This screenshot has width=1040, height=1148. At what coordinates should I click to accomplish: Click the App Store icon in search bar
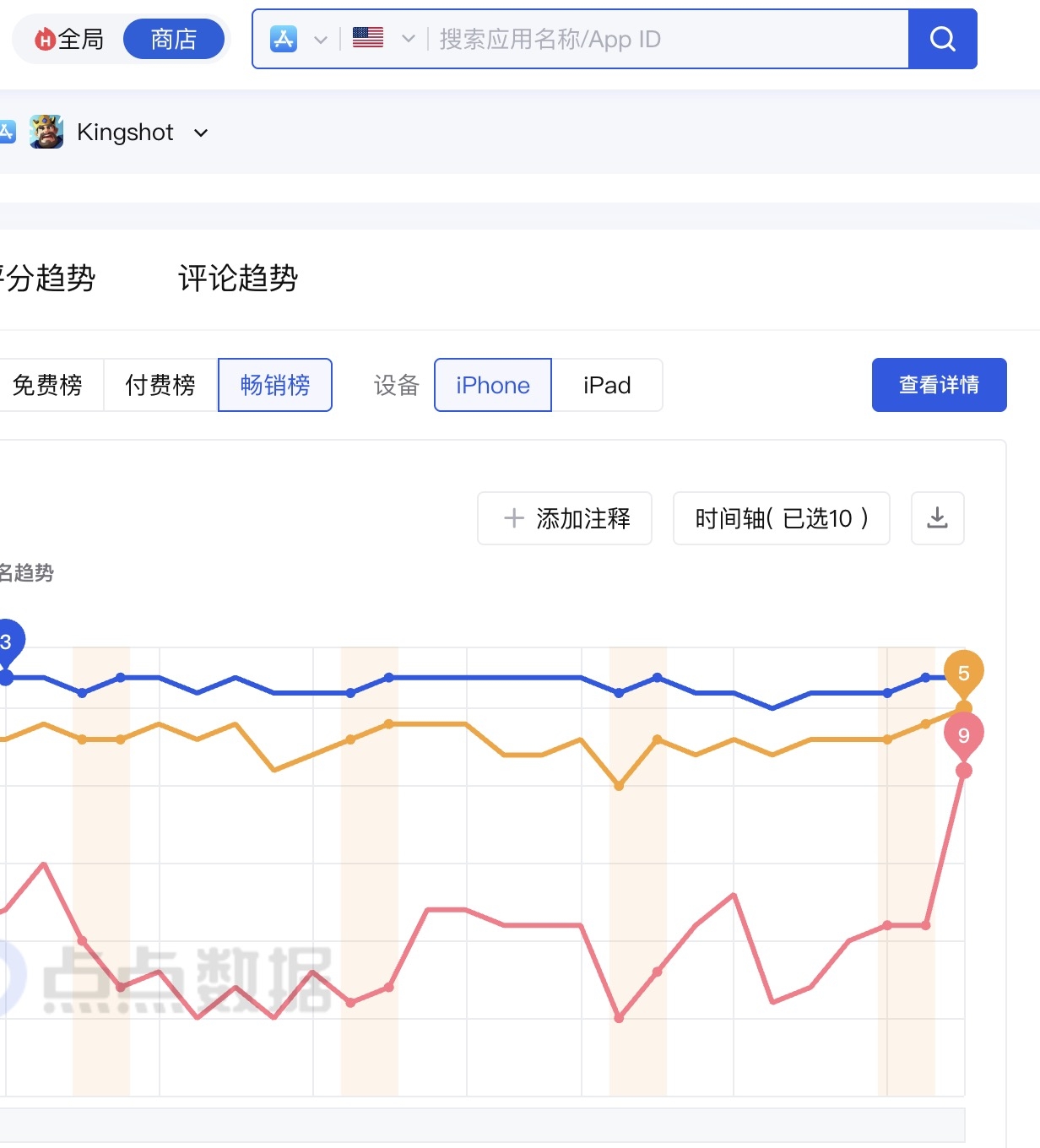tap(284, 39)
